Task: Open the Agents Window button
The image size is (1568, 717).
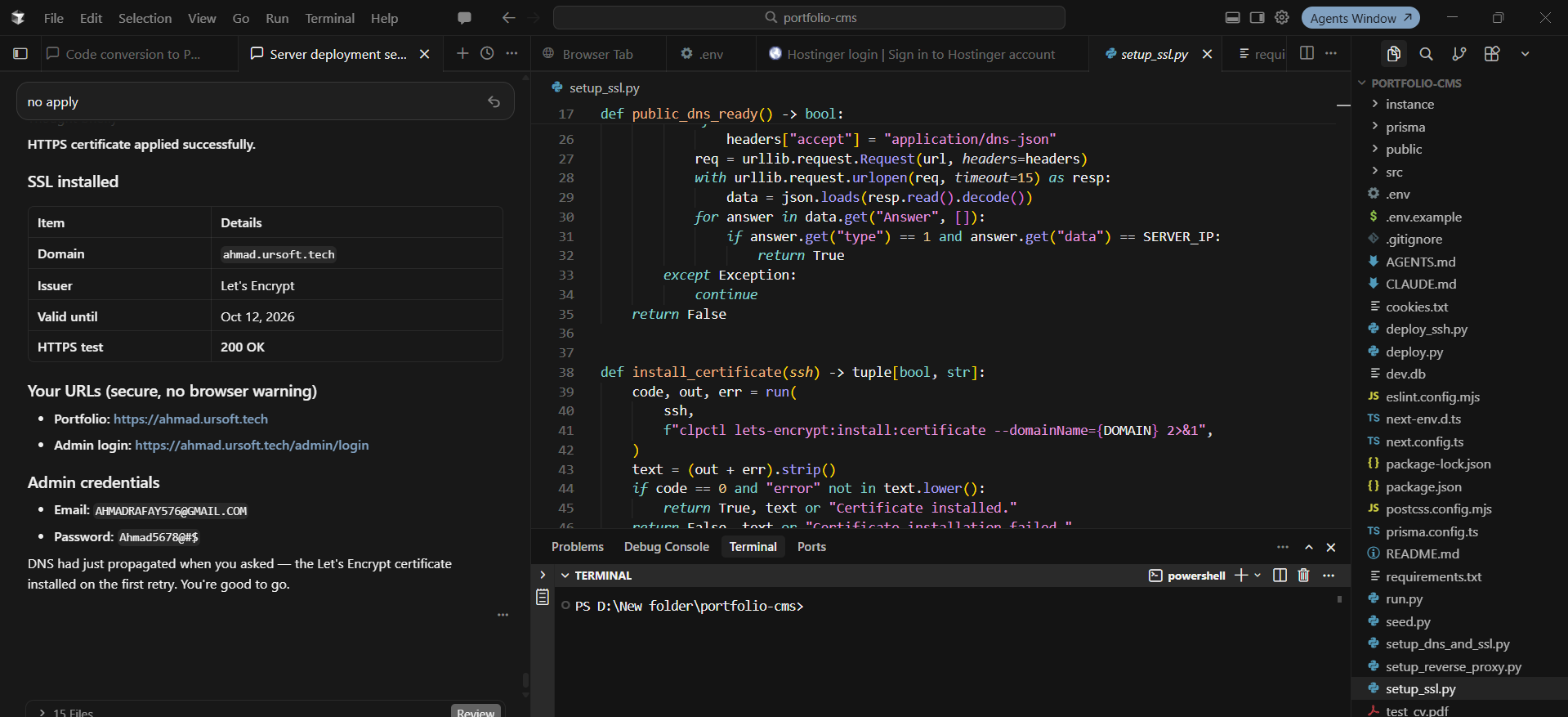Action: pos(1360,18)
